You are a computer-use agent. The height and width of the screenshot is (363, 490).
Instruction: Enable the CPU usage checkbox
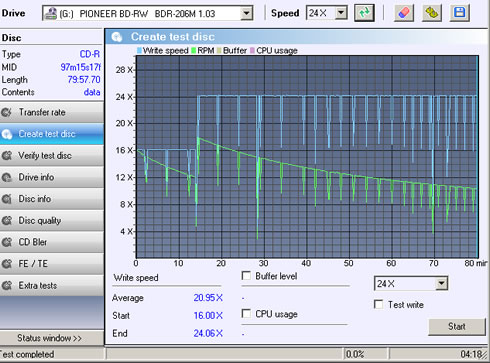coord(246,314)
